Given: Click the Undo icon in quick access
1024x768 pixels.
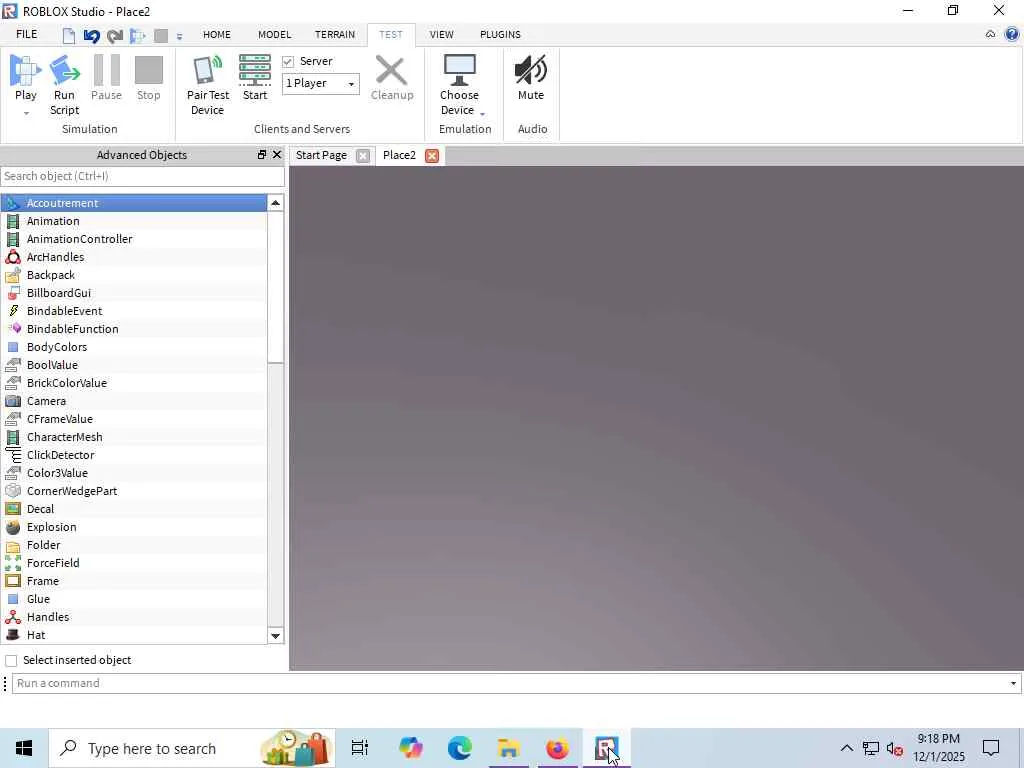Looking at the screenshot, I should (x=91, y=35).
